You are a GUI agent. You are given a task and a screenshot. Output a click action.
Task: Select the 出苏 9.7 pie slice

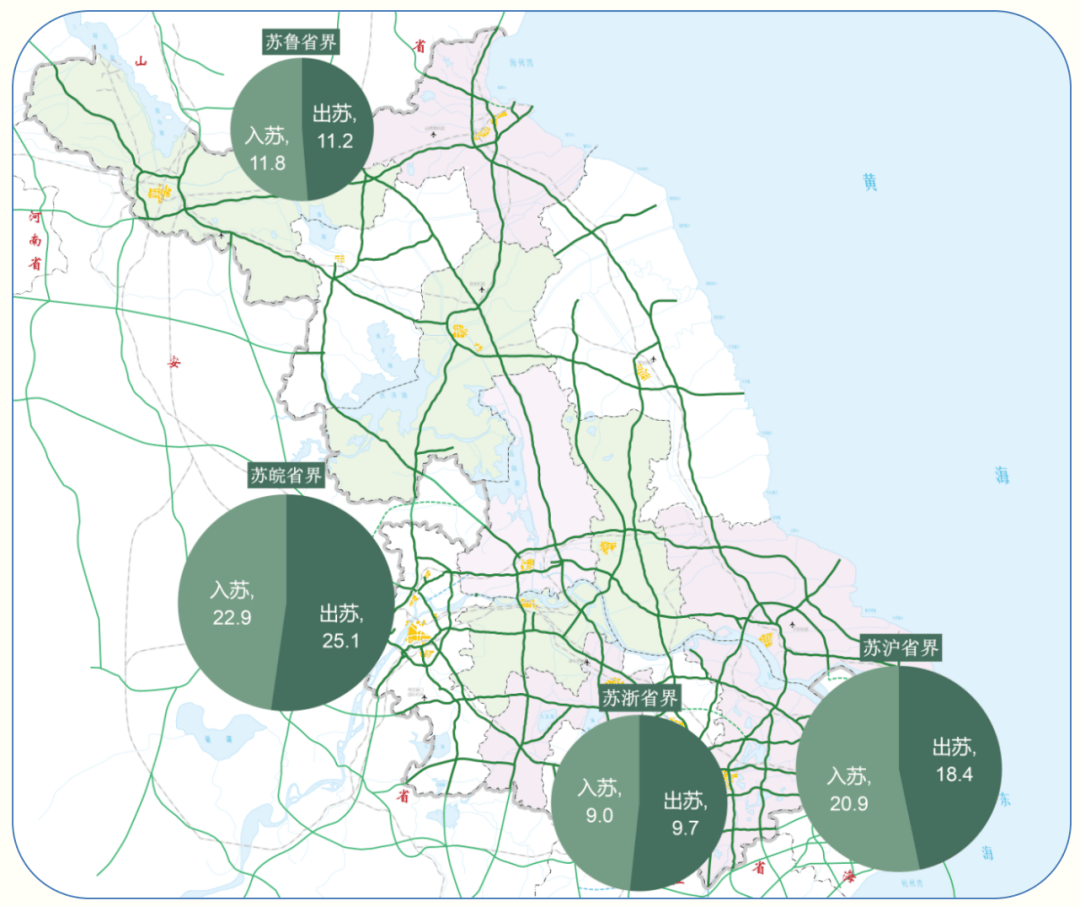pos(682,806)
